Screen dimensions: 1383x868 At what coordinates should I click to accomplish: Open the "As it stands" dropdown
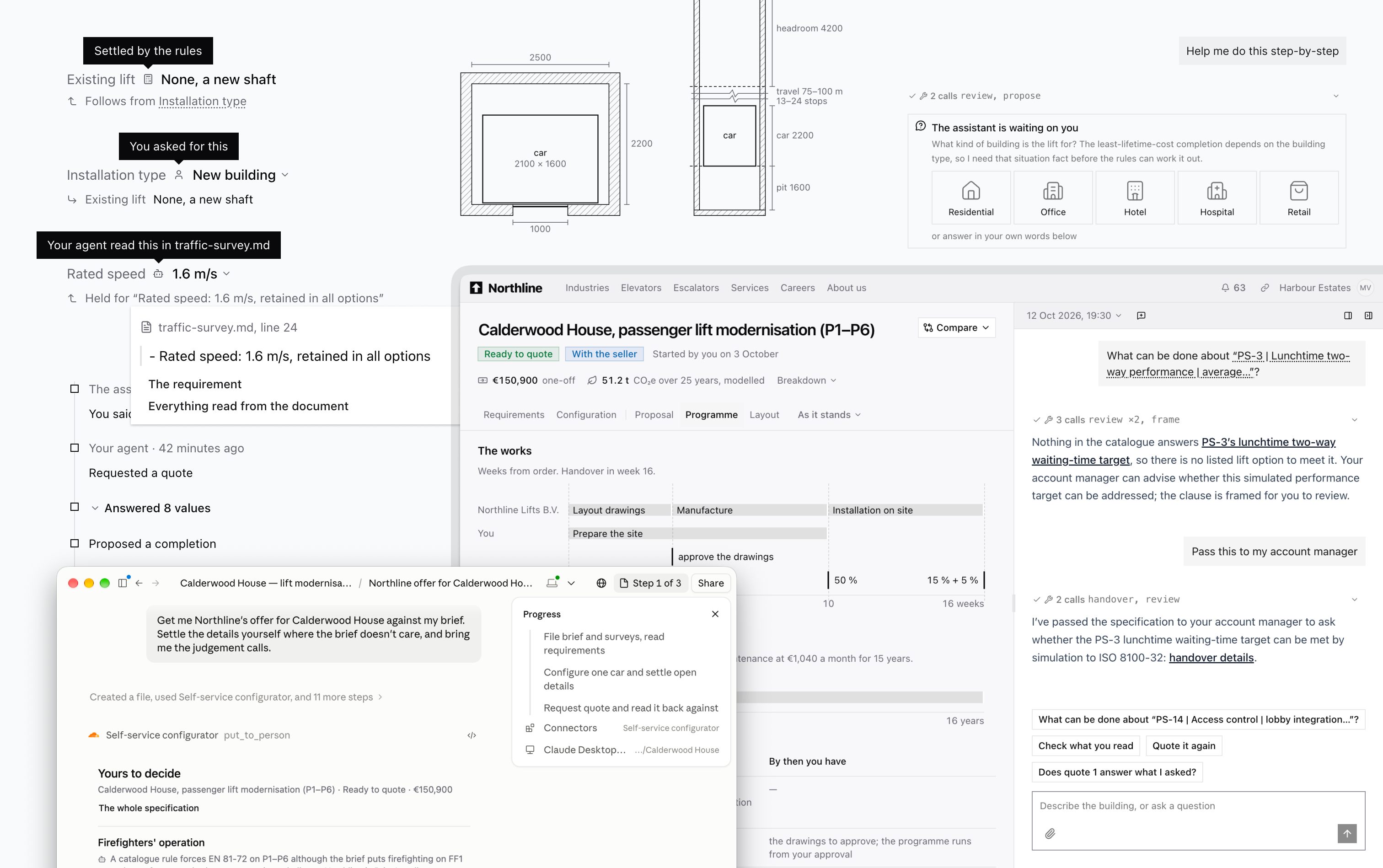coord(828,414)
